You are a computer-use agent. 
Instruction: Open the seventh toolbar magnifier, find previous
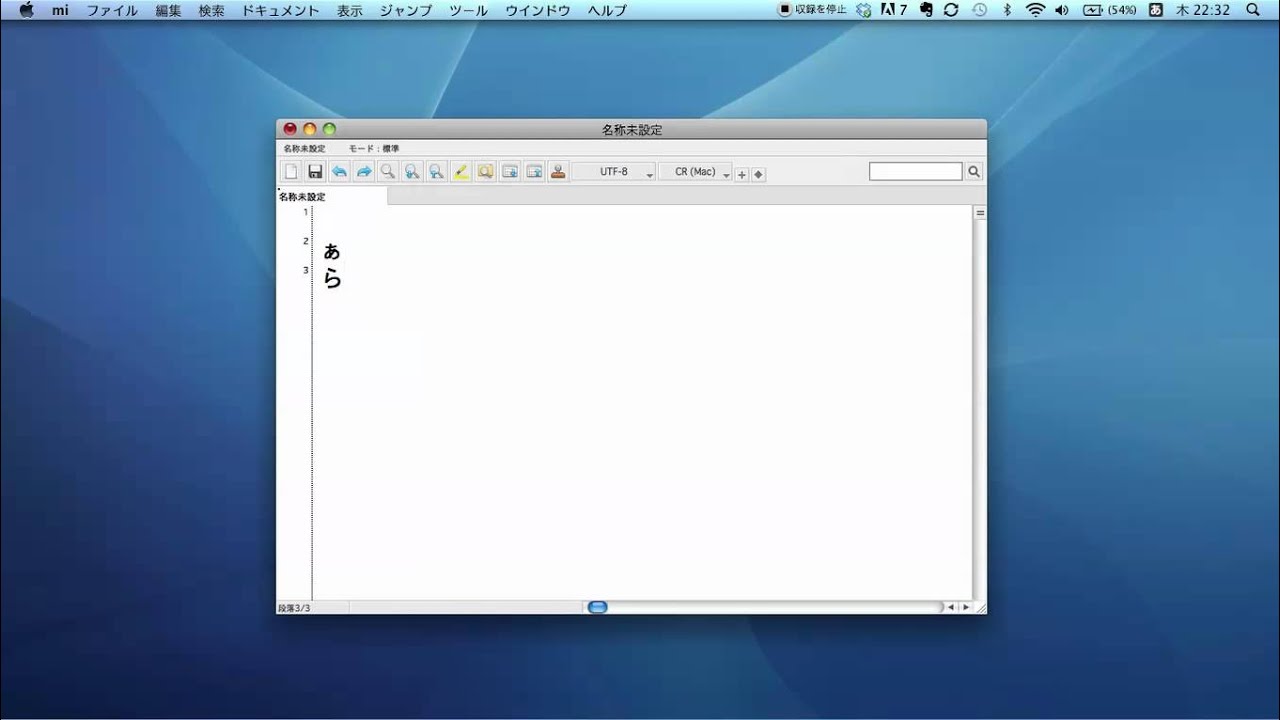point(436,171)
